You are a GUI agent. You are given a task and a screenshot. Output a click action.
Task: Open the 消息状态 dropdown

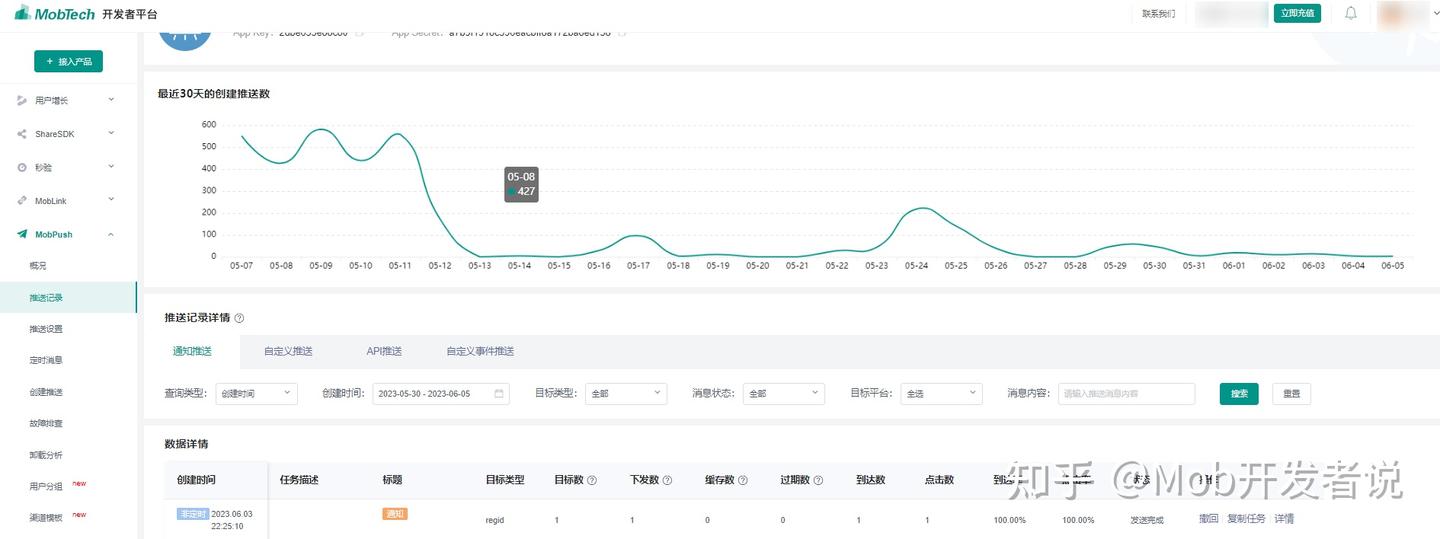click(784, 394)
